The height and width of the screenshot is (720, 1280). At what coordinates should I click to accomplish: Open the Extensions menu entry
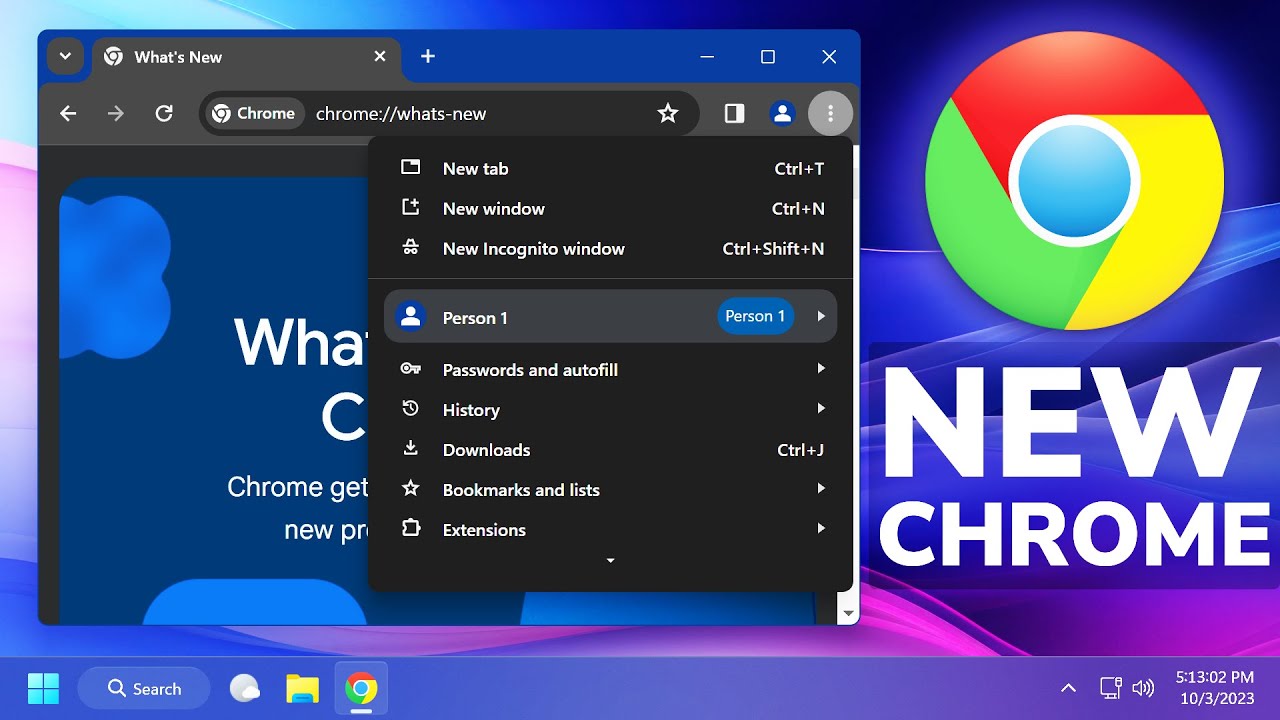pyautogui.click(x=611, y=530)
